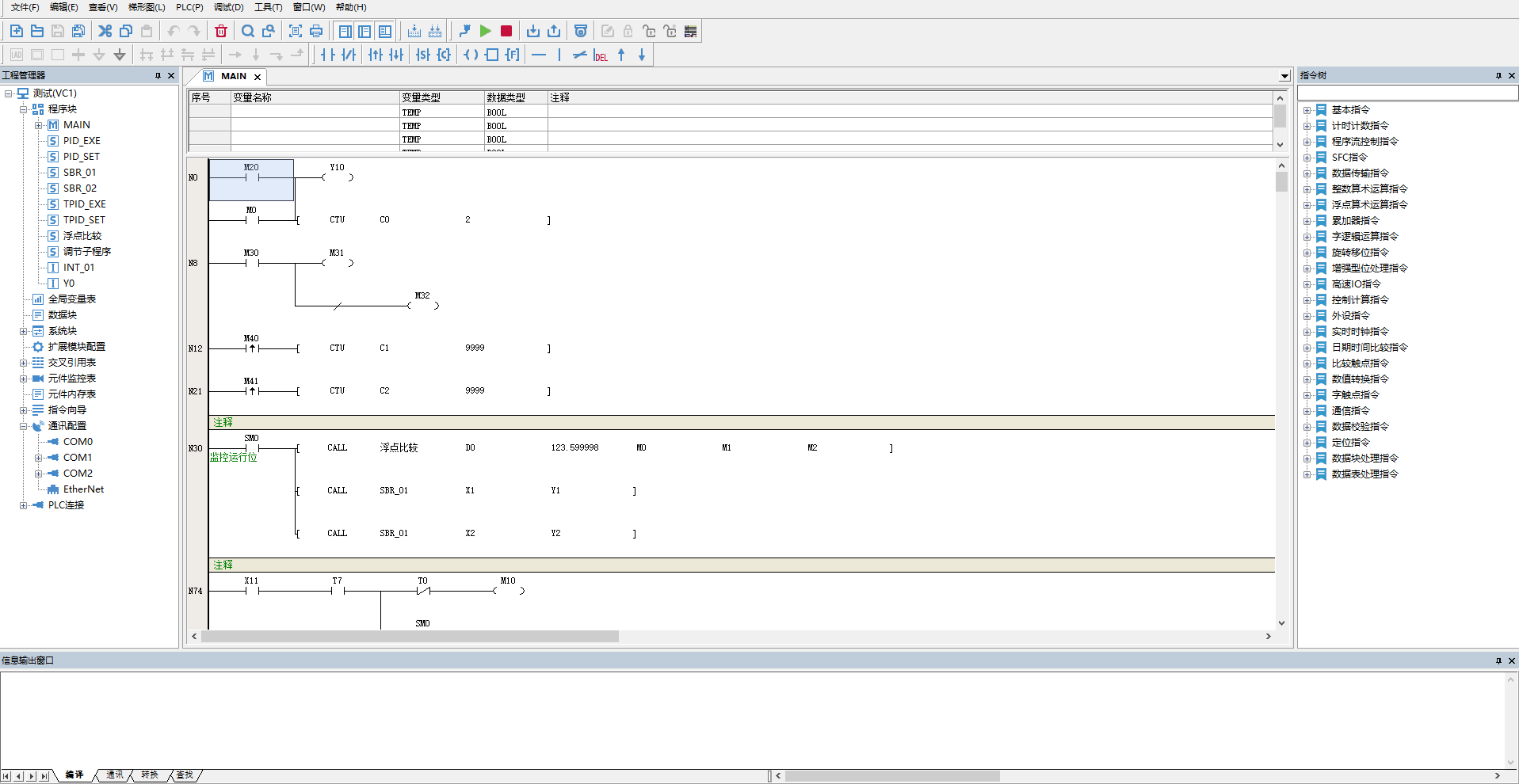The height and width of the screenshot is (784, 1519).
Task: Expand the 基本指令 instruction category
Action: [1307, 110]
